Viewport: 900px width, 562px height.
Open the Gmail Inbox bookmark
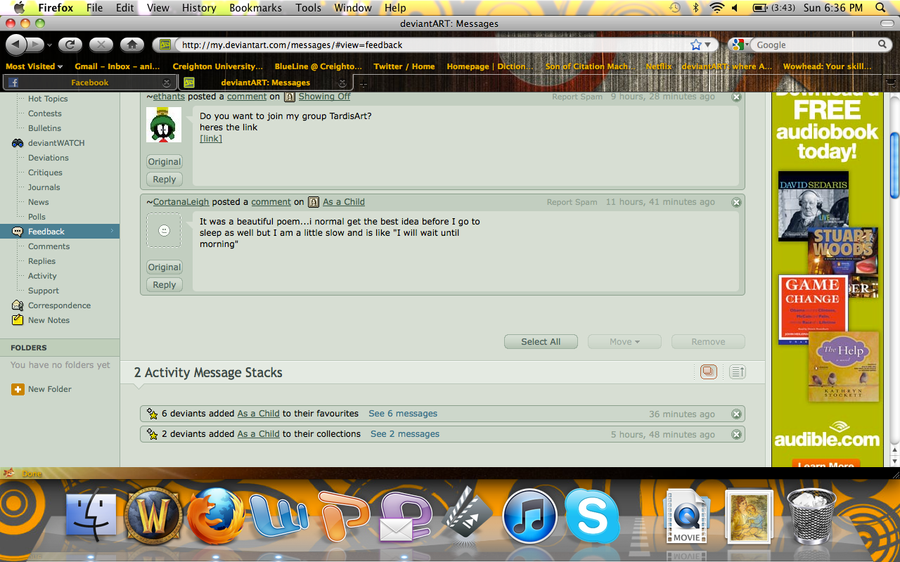click(x=117, y=67)
